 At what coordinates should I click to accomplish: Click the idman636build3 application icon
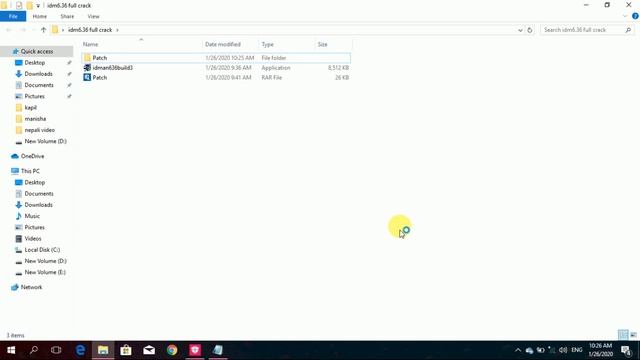[x=87, y=68]
